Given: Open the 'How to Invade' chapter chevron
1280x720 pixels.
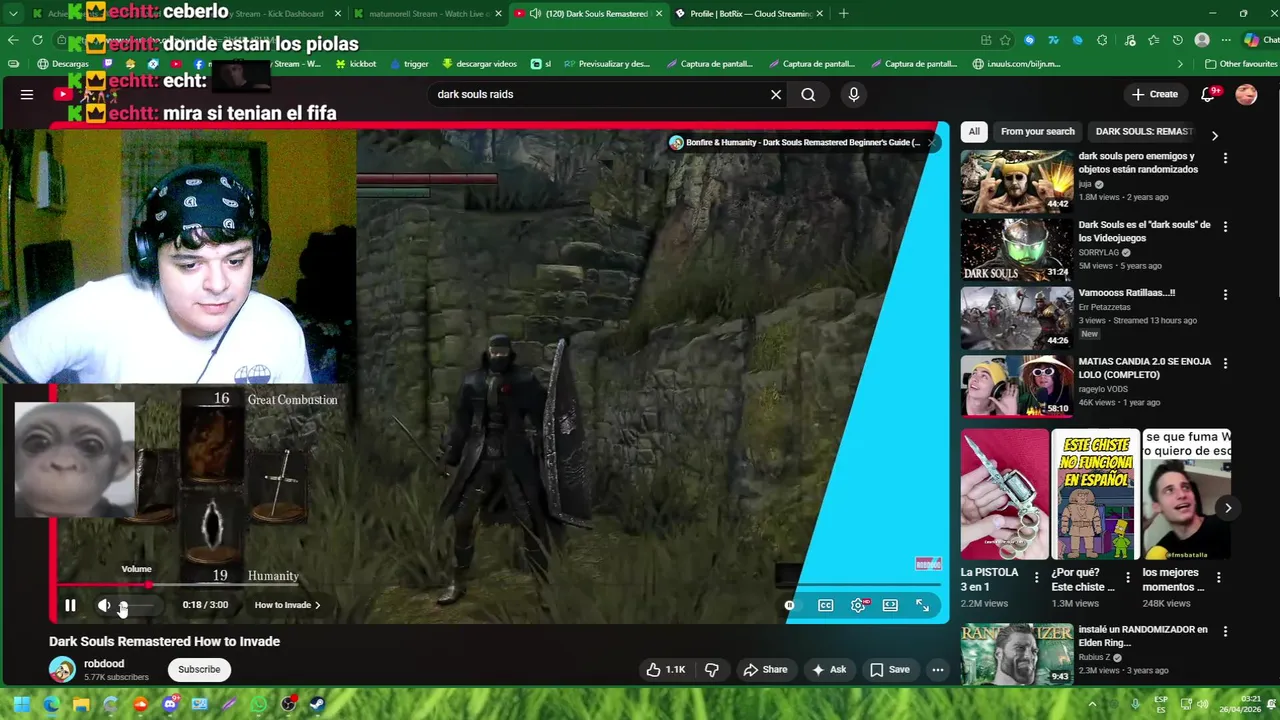Looking at the screenshot, I should pos(318,605).
